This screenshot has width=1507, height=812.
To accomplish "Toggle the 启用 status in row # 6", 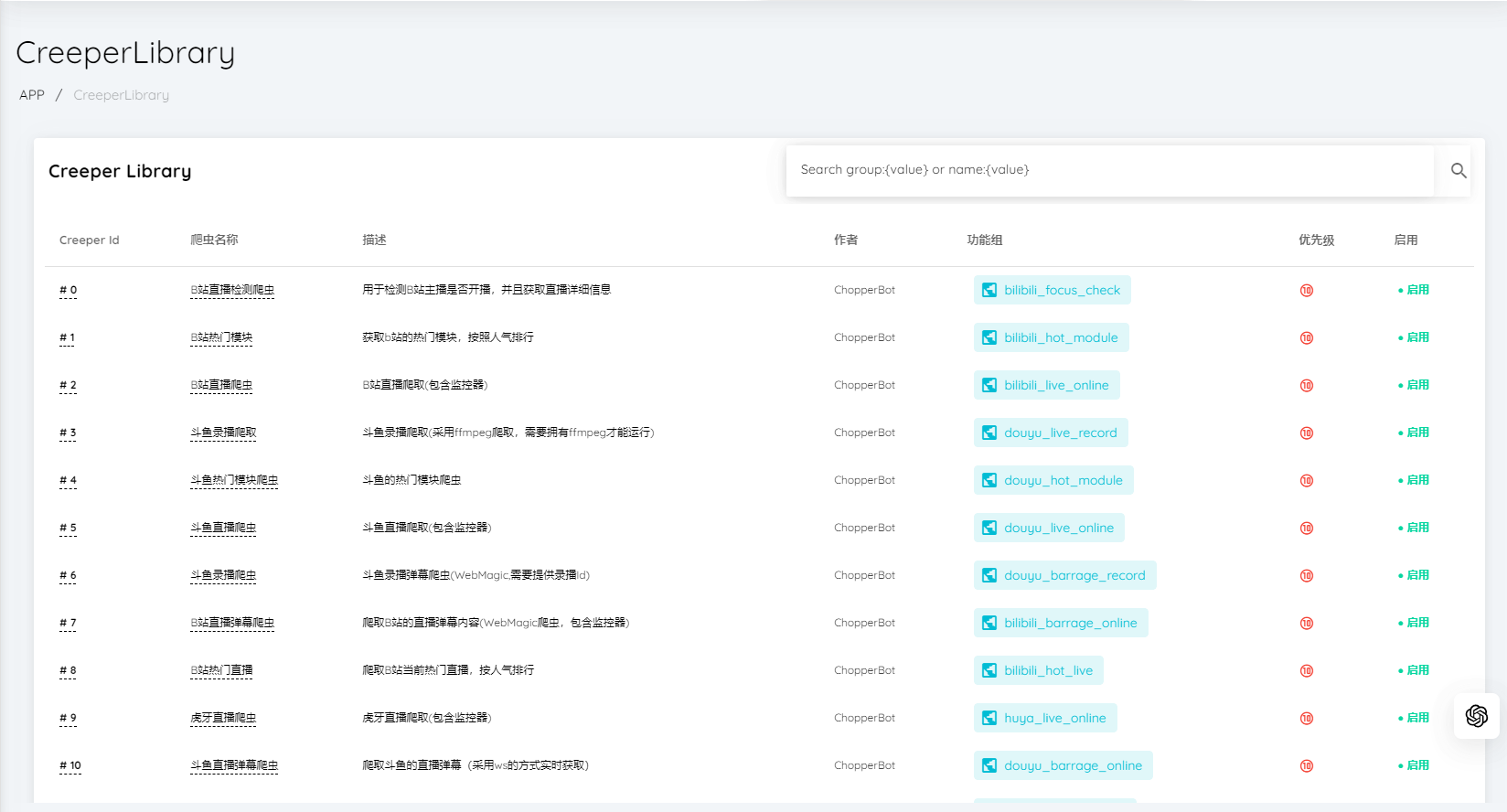I will click(x=1414, y=575).
